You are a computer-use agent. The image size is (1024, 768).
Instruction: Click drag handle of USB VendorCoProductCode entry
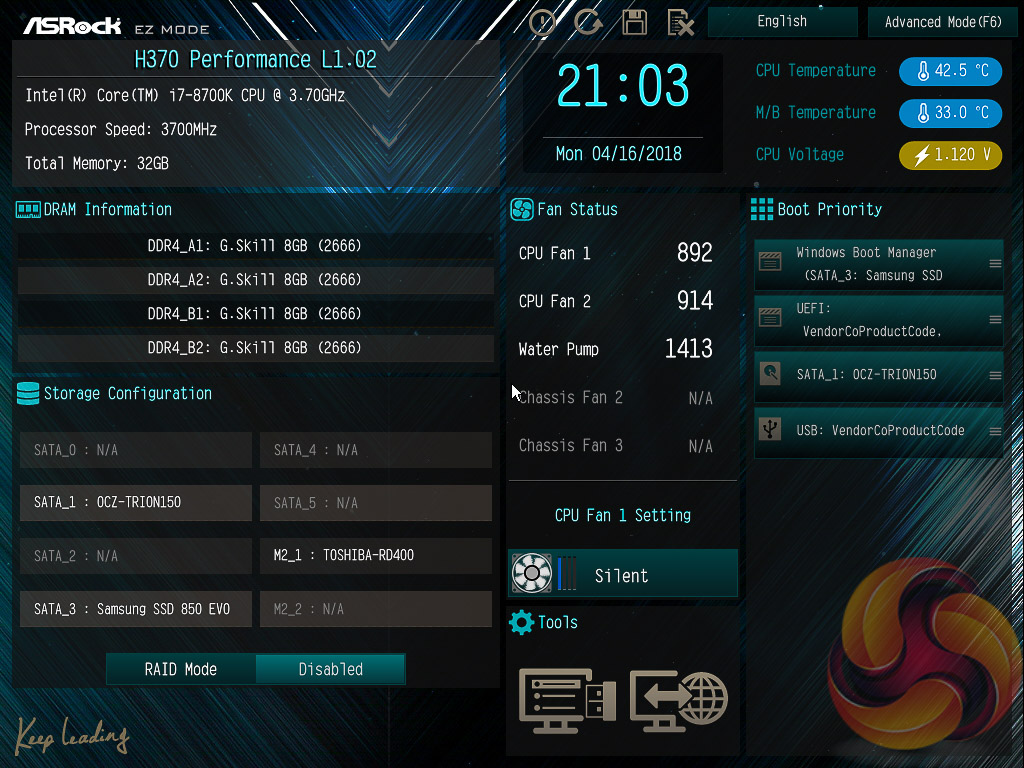[995, 432]
